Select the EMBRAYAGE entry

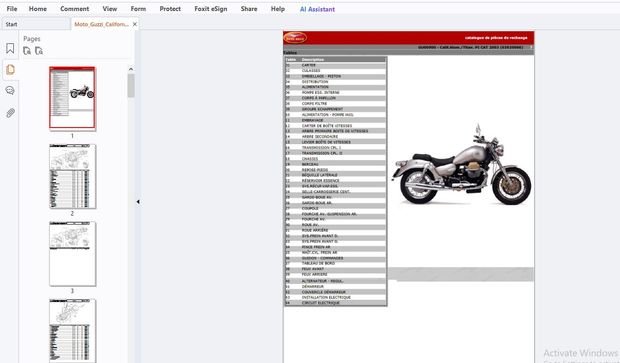pyautogui.click(x=335, y=120)
